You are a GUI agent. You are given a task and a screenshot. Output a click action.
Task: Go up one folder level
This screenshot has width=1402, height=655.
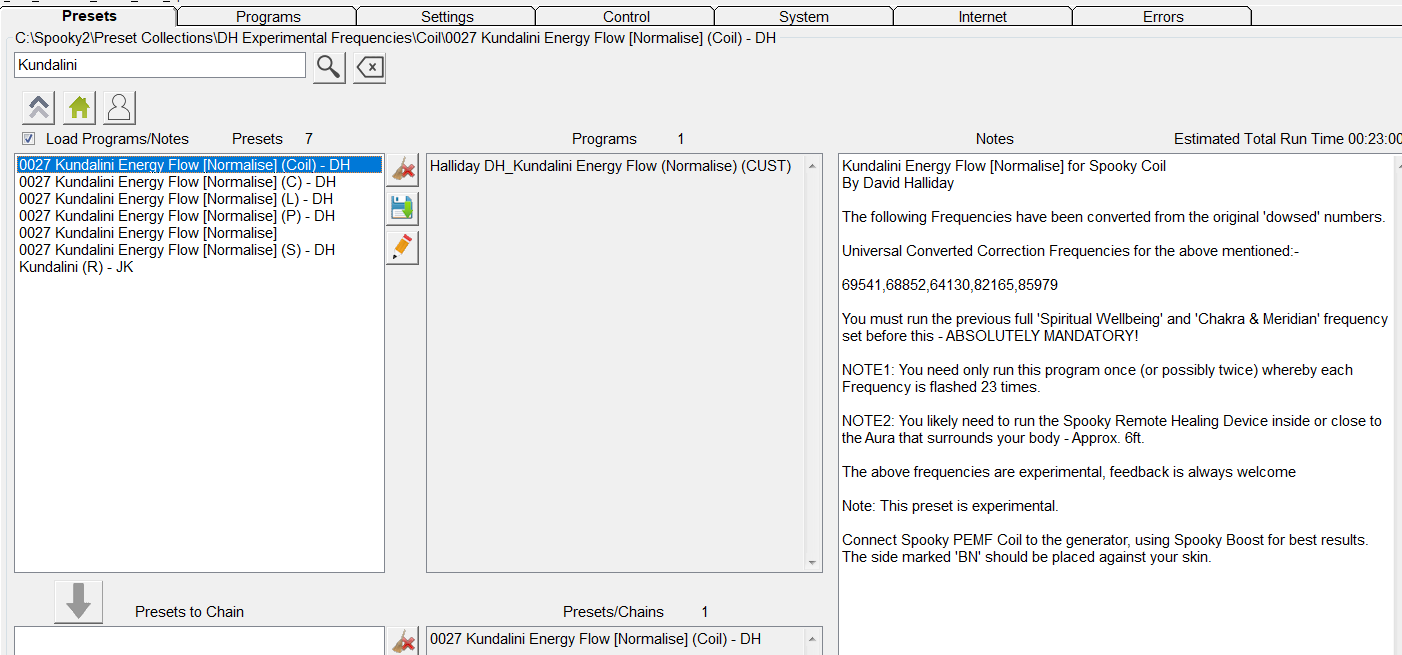click(39, 107)
